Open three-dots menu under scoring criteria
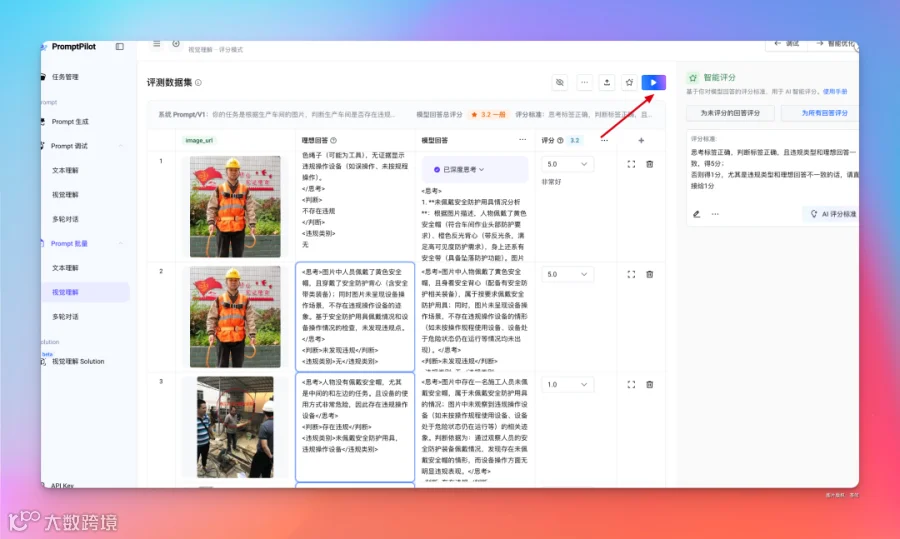Image resolution: width=900 pixels, height=539 pixels. [x=715, y=214]
